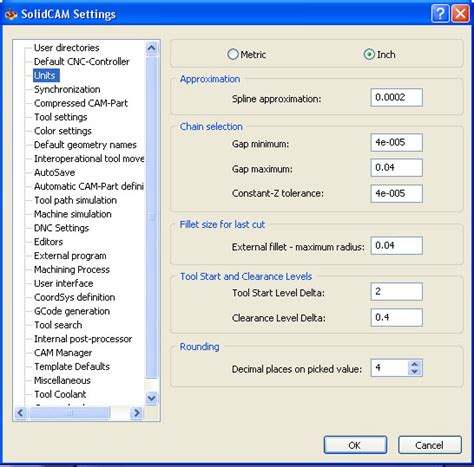Open DNC Settings page
The width and height of the screenshot is (474, 467).
pos(61,228)
